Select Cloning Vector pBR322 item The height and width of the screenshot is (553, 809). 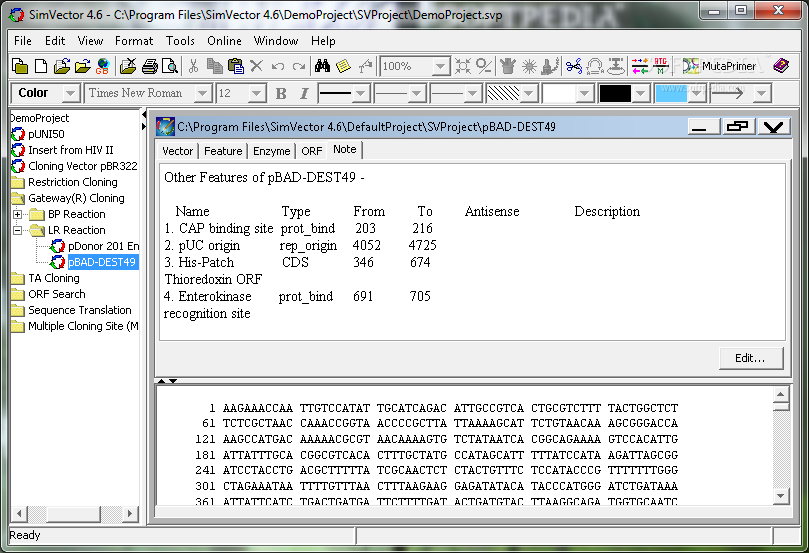click(83, 166)
